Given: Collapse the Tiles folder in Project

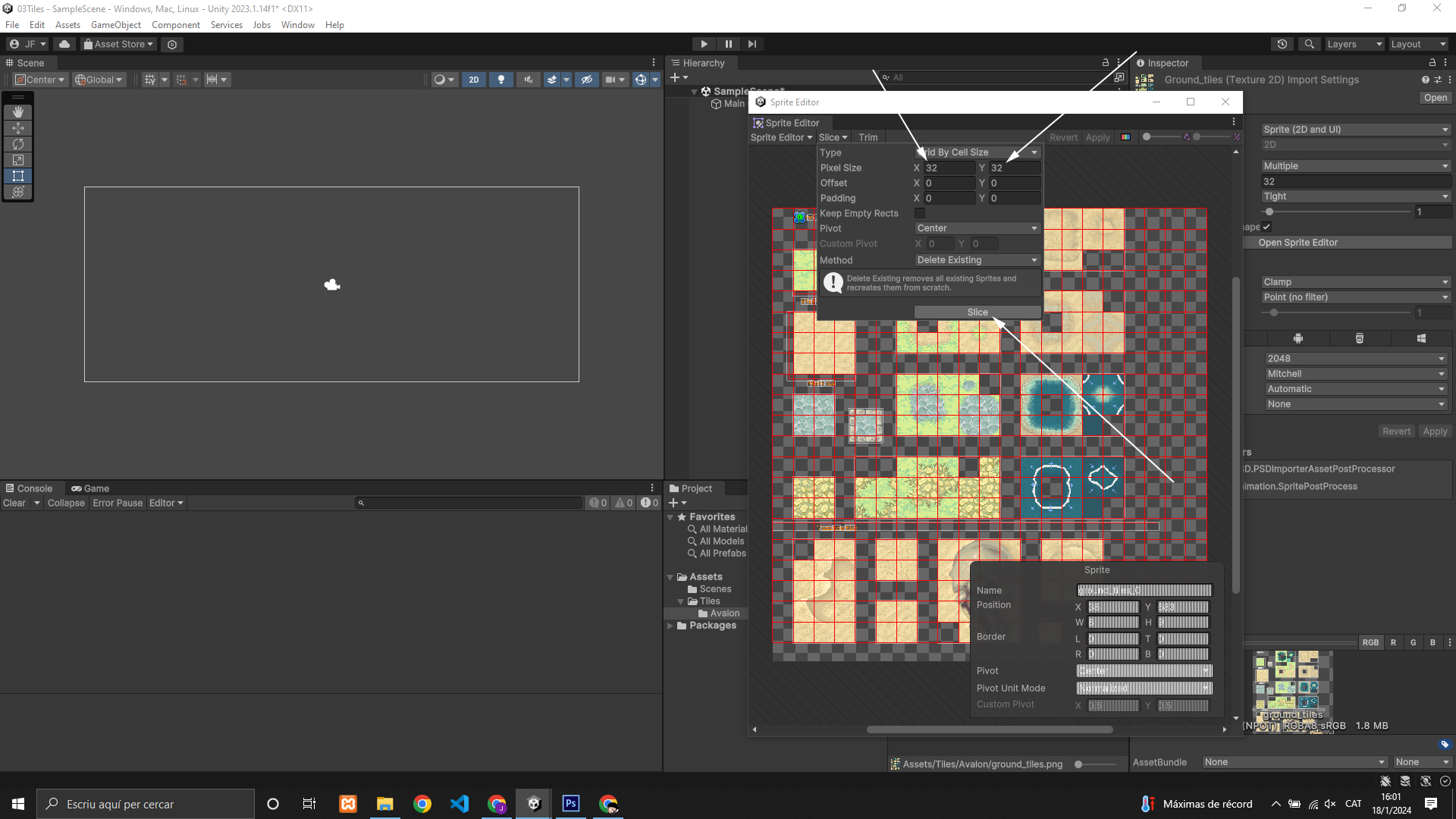Looking at the screenshot, I should click(x=681, y=601).
